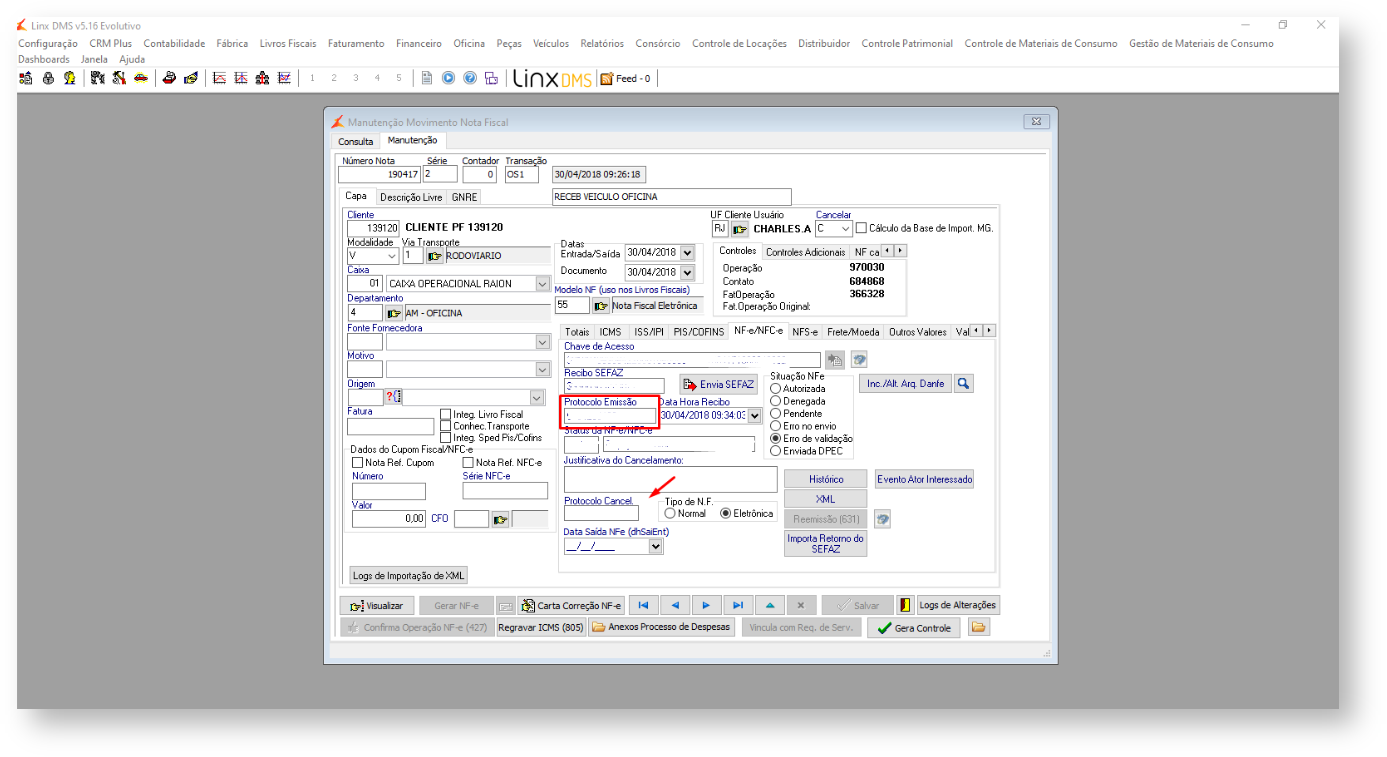The width and height of the screenshot is (1387, 757).
Task: Click the magnifier icon next to Inc./Alt. Arq. Danfe
Action: click(x=963, y=384)
